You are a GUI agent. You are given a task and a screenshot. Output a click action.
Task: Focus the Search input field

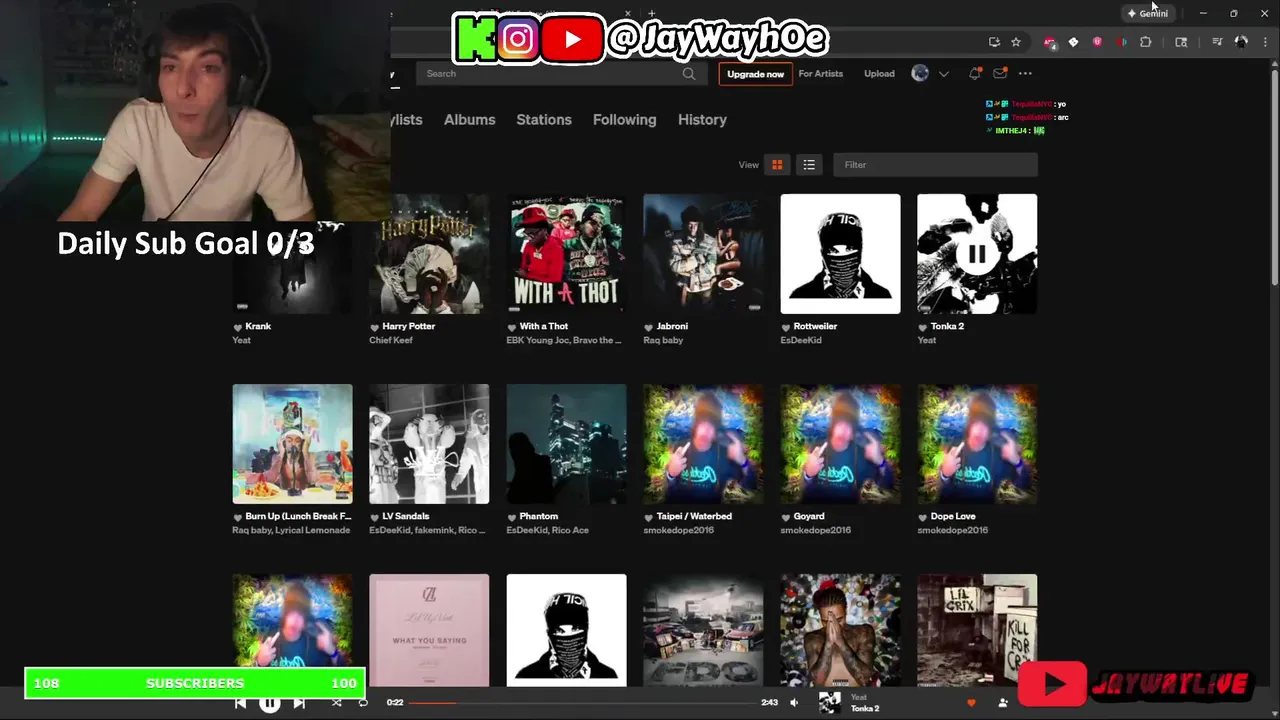pos(560,74)
